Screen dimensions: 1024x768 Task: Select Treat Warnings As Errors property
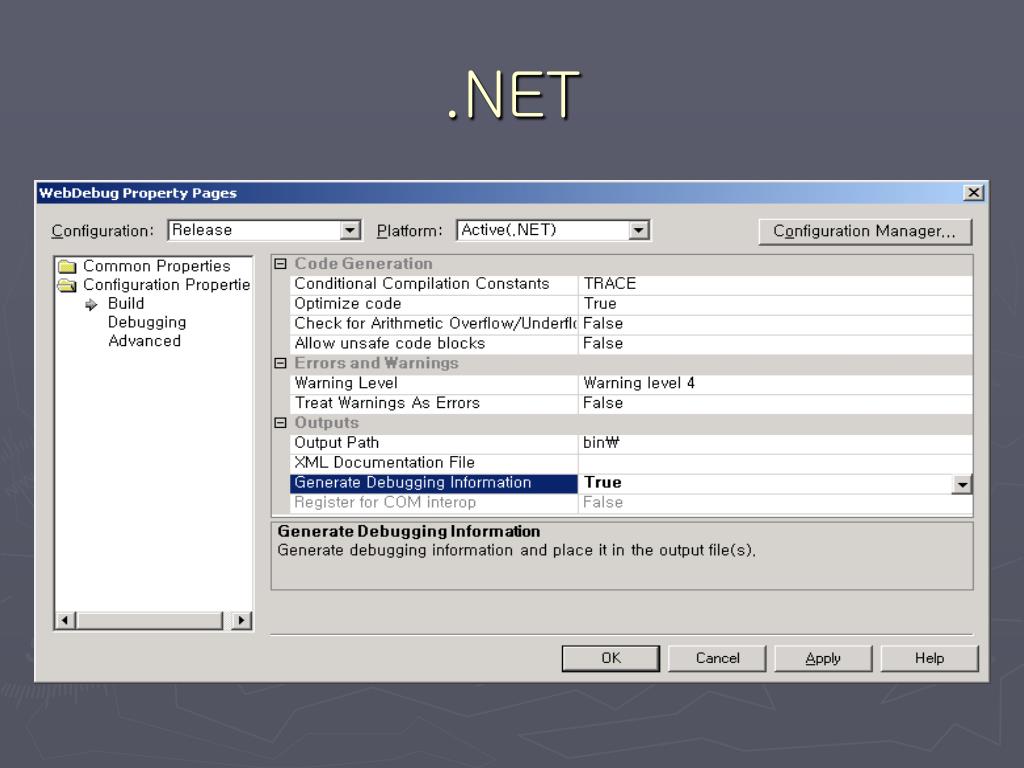434,404
